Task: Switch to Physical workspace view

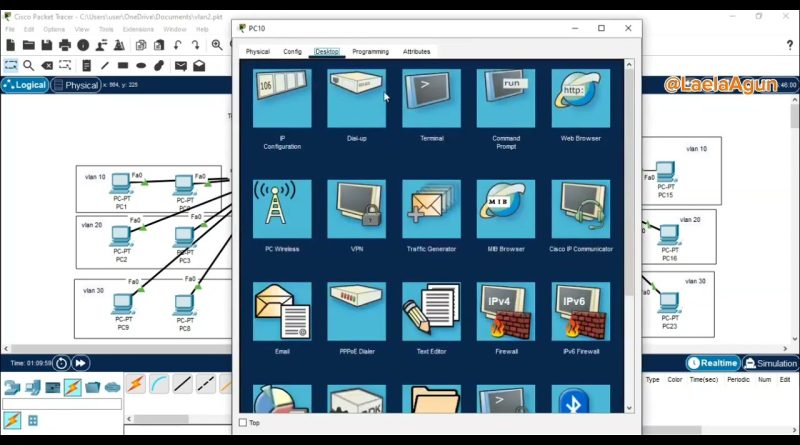Action: click(76, 85)
